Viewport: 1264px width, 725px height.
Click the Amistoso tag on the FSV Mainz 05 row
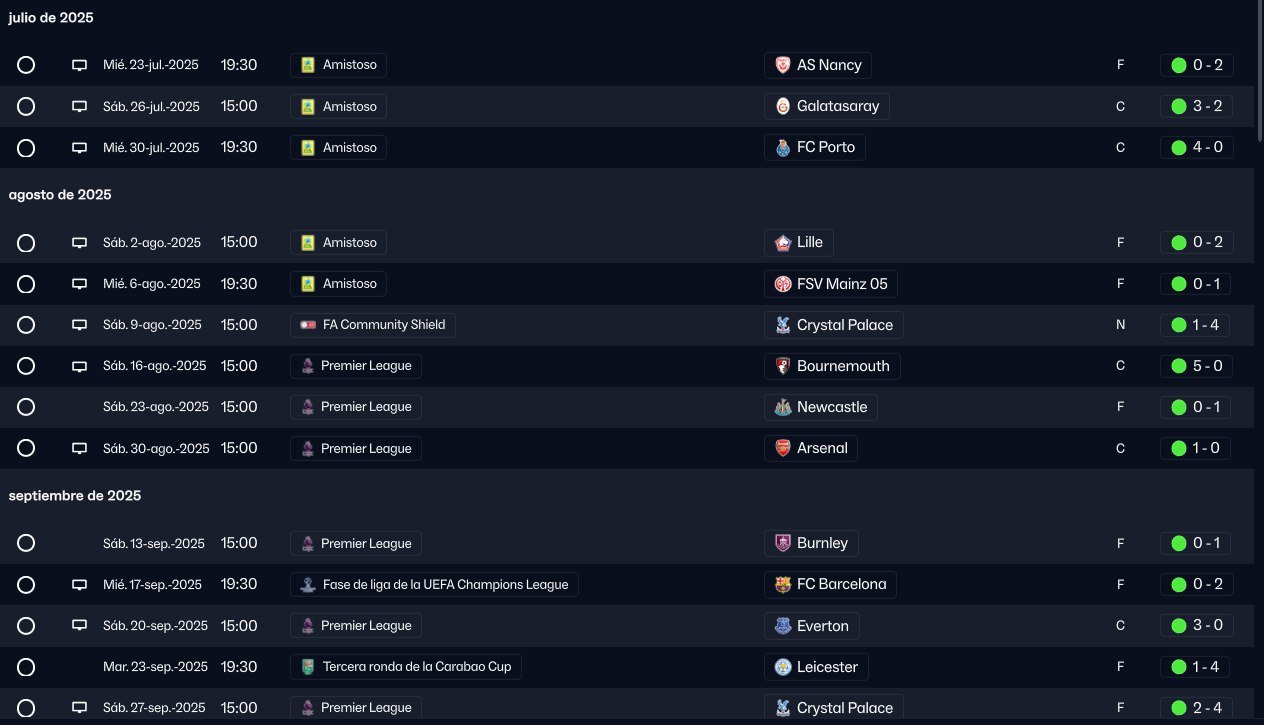pos(339,284)
